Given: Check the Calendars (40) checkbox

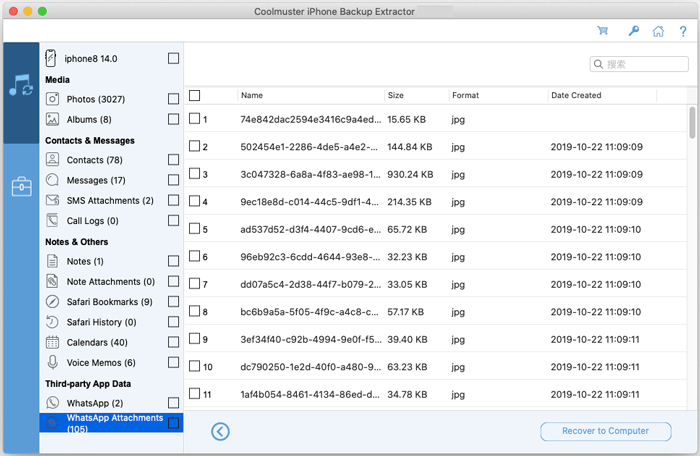Looking at the screenshot, I should coord(174,342).
